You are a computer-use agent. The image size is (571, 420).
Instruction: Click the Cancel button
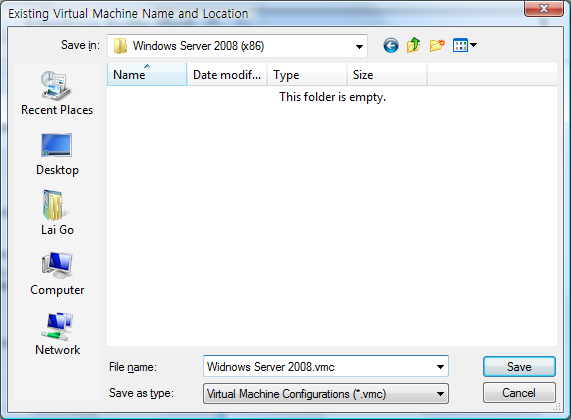(519, 393)
